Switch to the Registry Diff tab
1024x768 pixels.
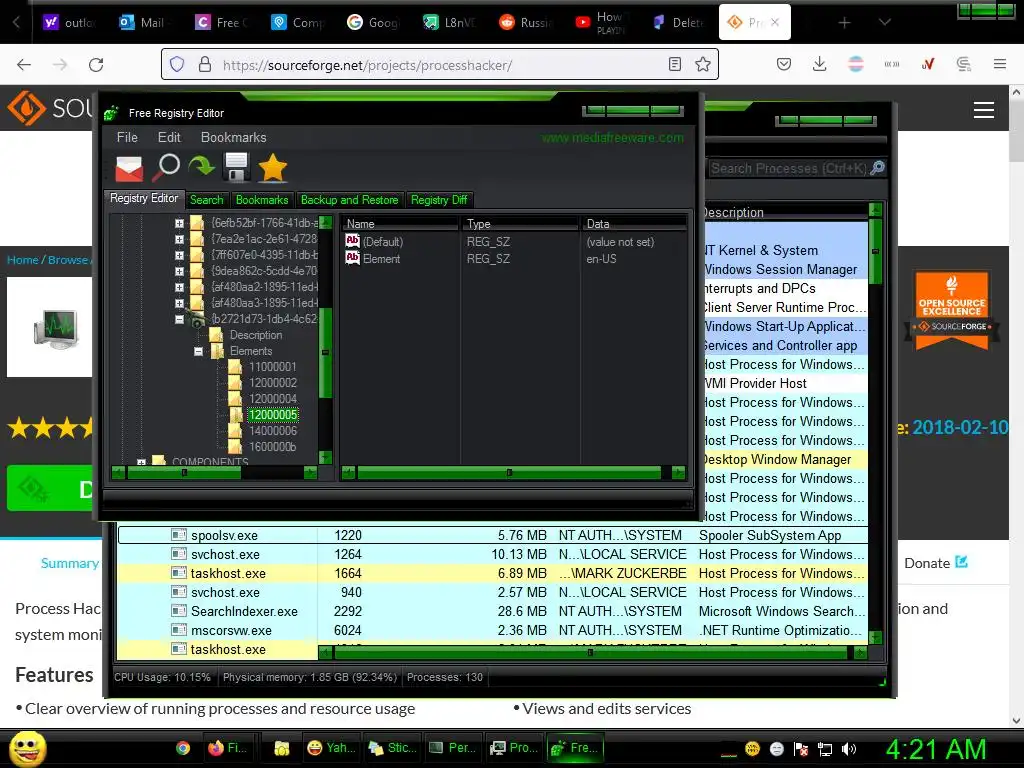[439, 200]
